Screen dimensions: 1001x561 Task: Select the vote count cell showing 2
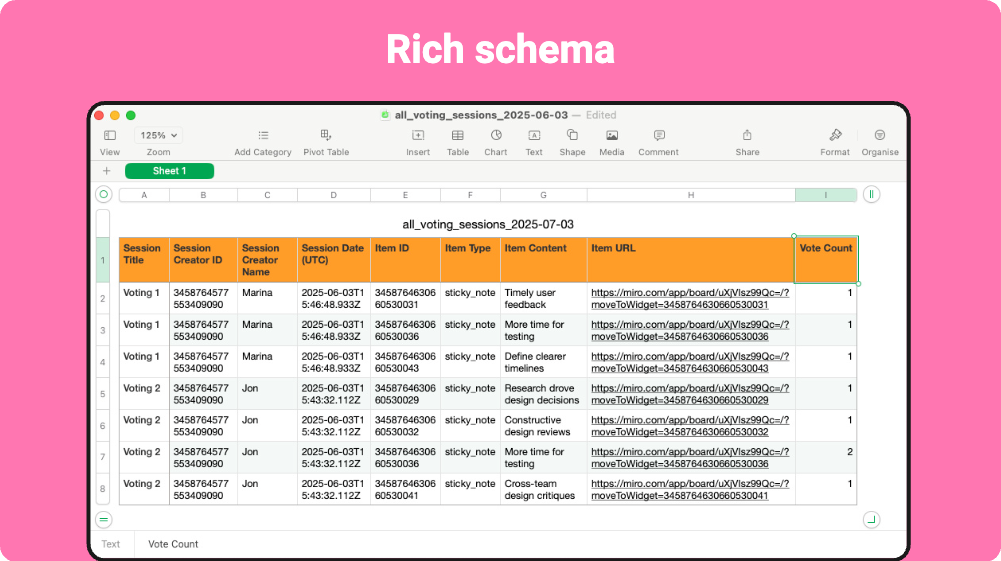click(x=826, y=458)
